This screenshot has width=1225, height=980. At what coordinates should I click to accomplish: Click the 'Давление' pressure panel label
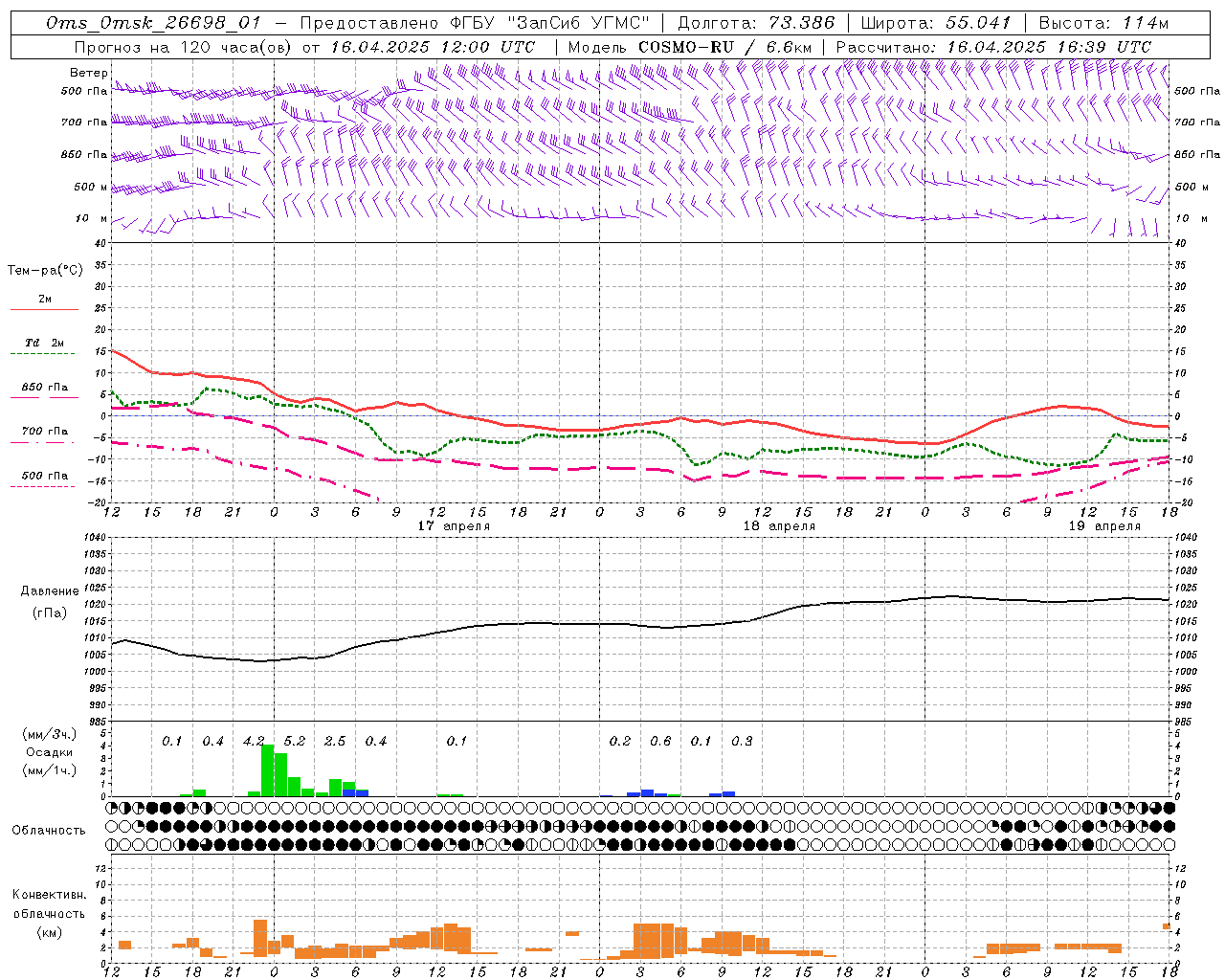49,591
